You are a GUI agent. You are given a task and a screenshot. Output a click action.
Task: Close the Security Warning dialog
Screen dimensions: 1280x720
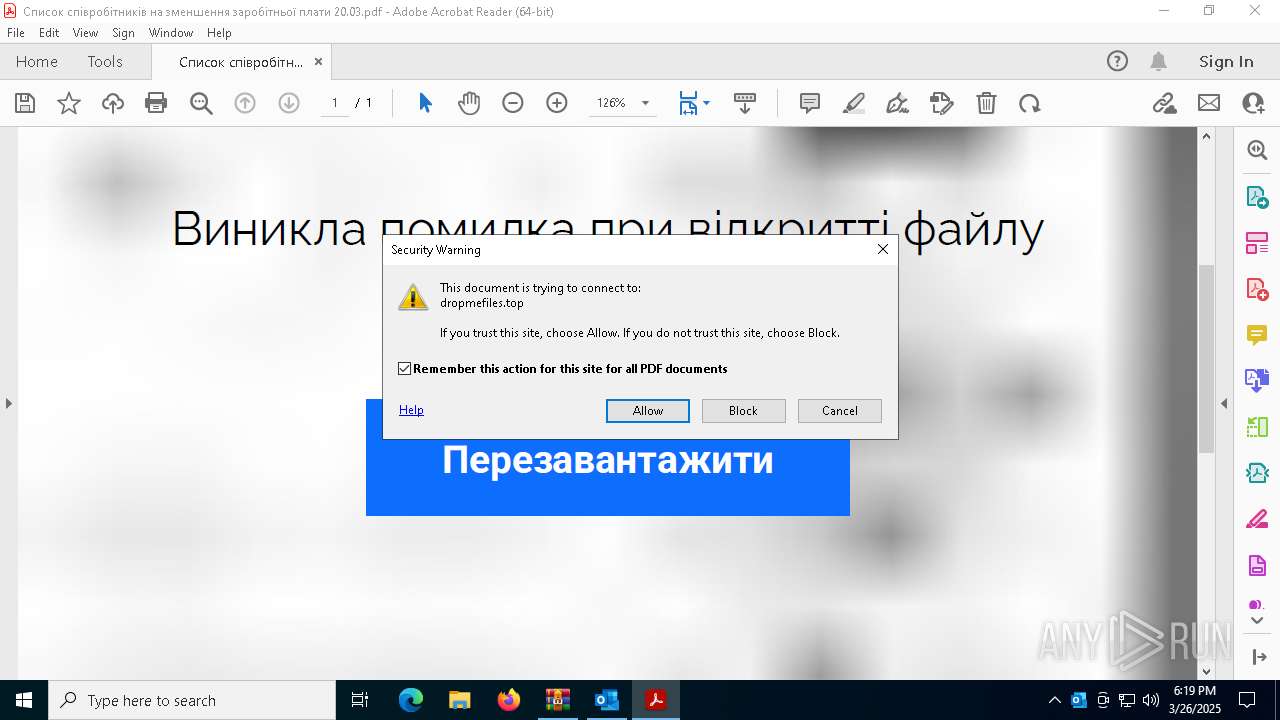(883, 249)
